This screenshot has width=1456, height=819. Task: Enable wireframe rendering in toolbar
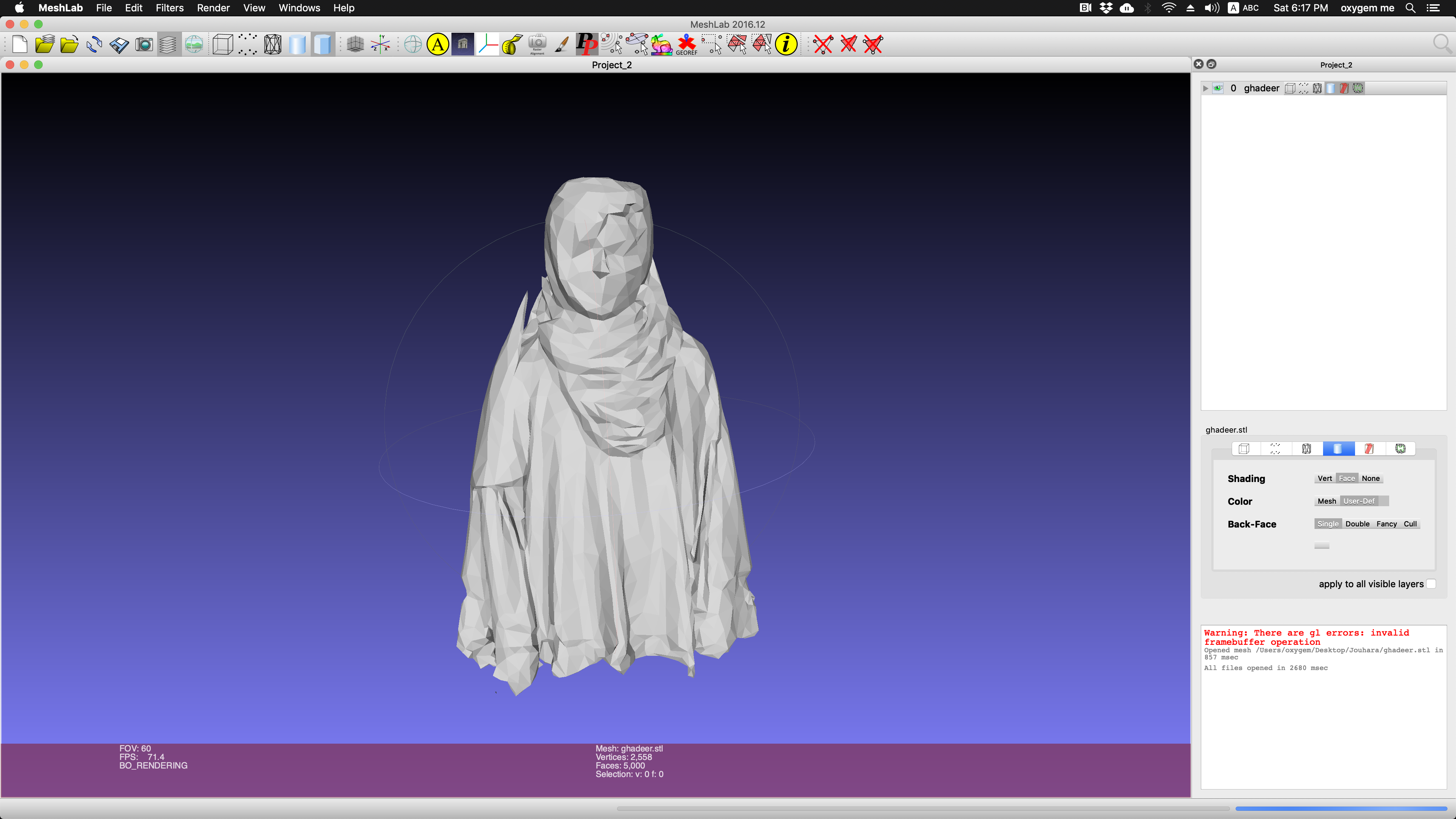(272, 44)
